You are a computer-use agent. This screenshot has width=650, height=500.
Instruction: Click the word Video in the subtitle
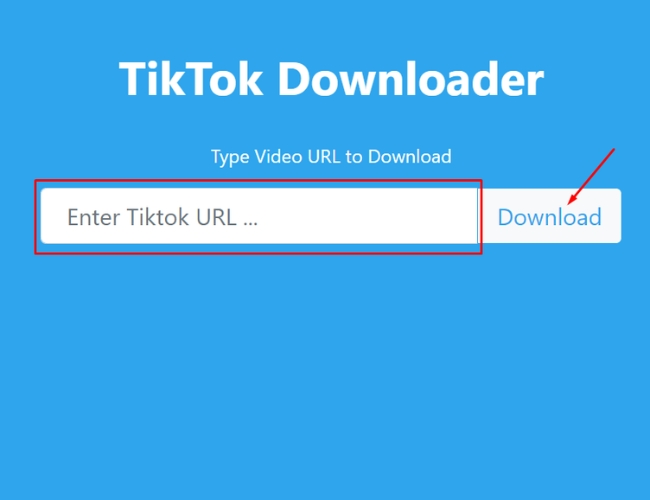click(x=278, y=156)
